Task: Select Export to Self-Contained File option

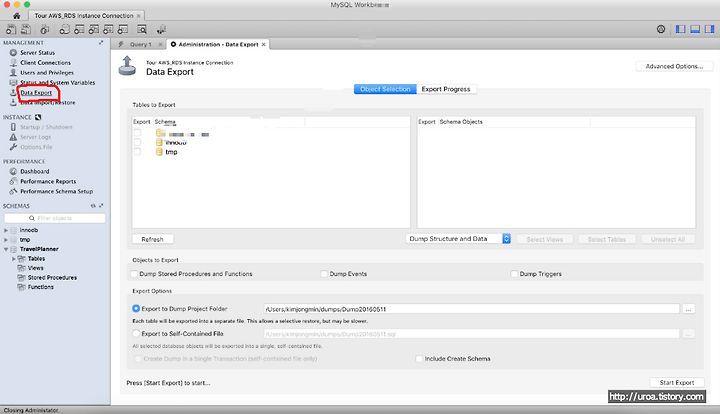Action: coord(136,334)
